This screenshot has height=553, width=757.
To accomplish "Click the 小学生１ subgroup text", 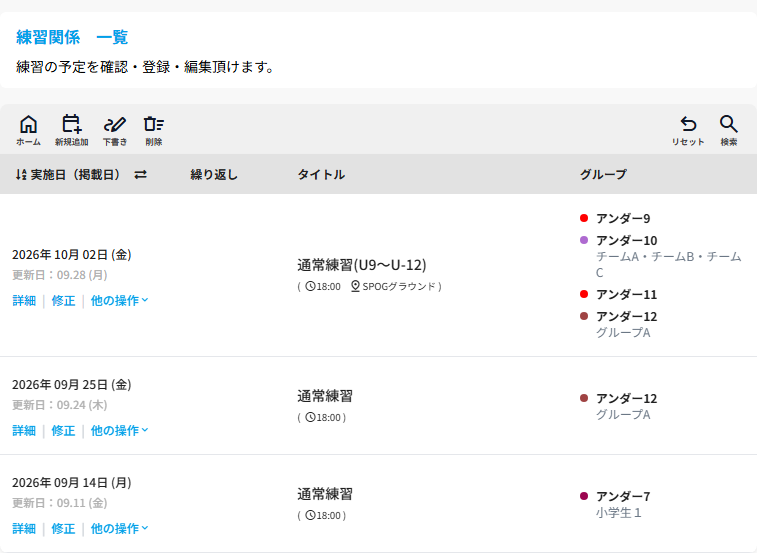I will click(x=618, y=512).
